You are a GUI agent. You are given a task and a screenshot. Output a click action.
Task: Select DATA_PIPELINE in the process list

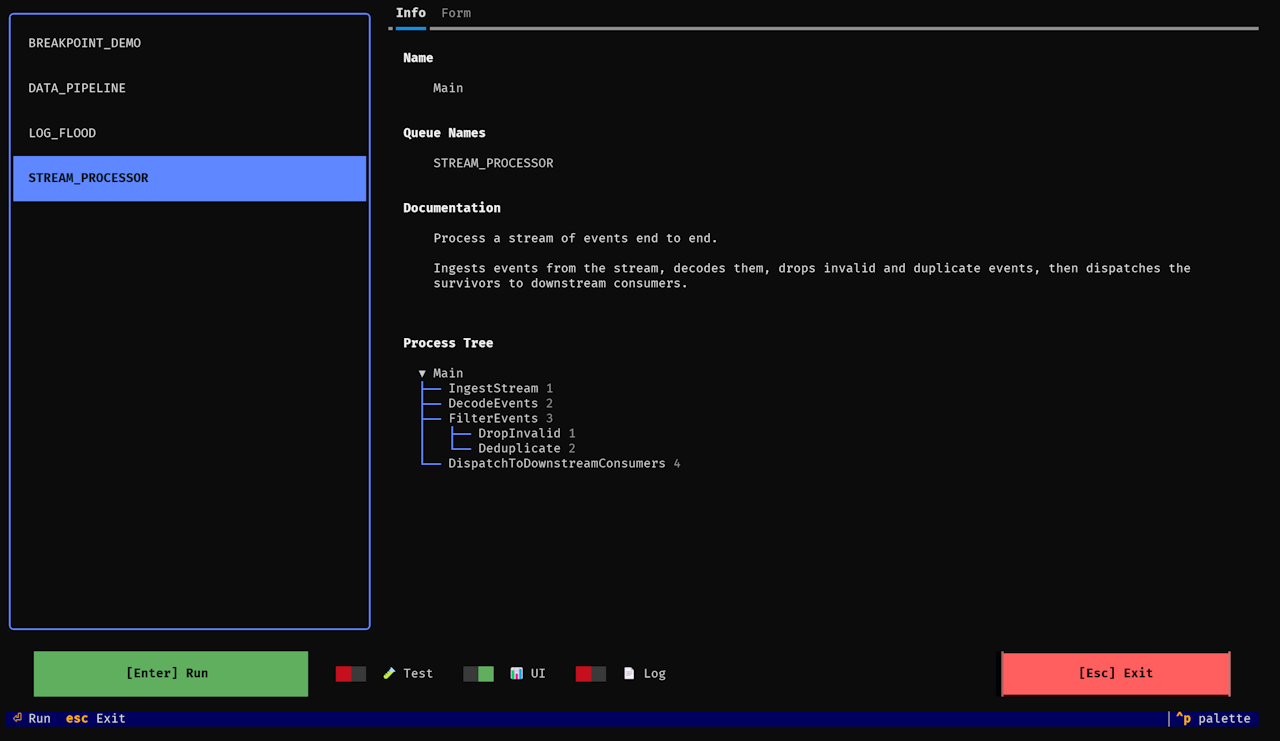click(189, 88)
